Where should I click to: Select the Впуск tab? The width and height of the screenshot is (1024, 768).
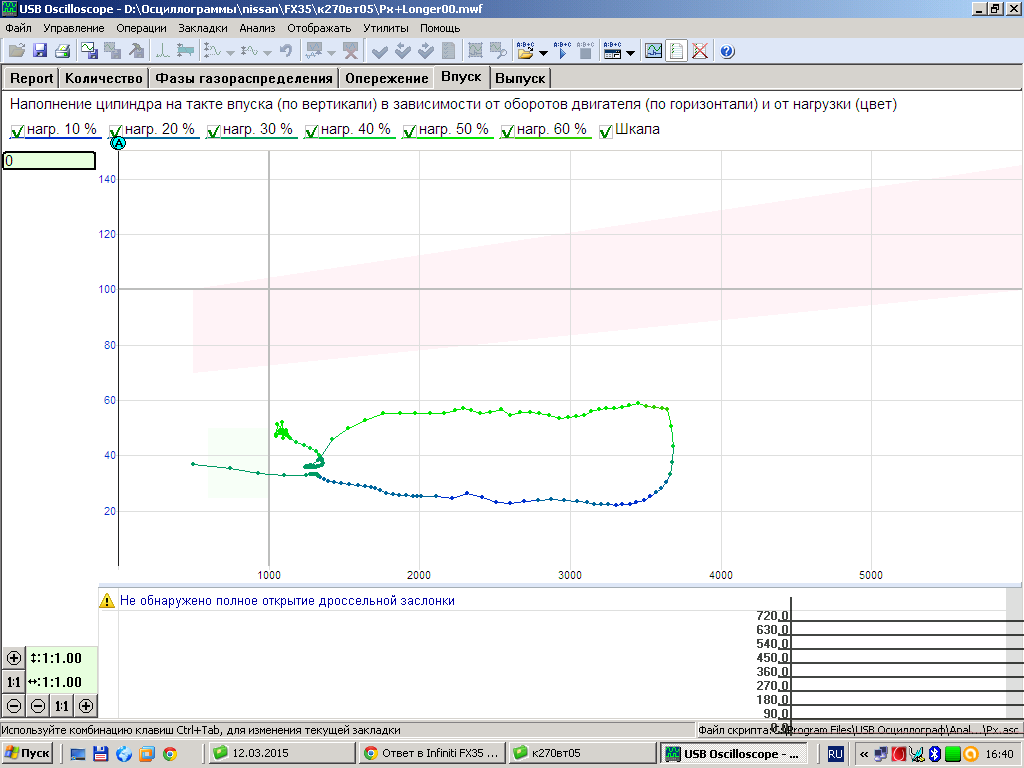pyautogui.click(x=461, y=77)
